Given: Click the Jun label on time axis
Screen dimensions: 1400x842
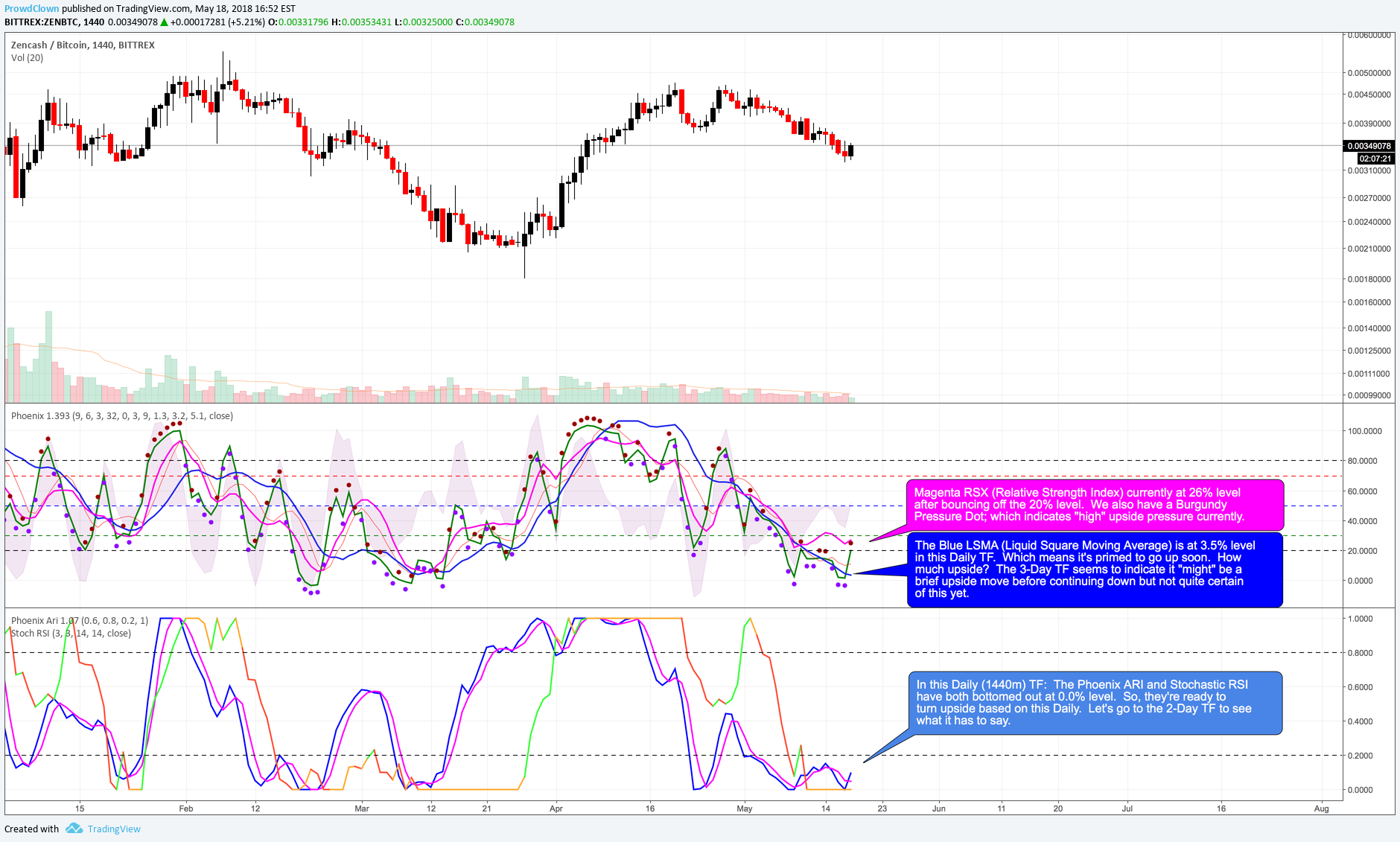Looking at the screenshot, I should [x=939, y=808].
